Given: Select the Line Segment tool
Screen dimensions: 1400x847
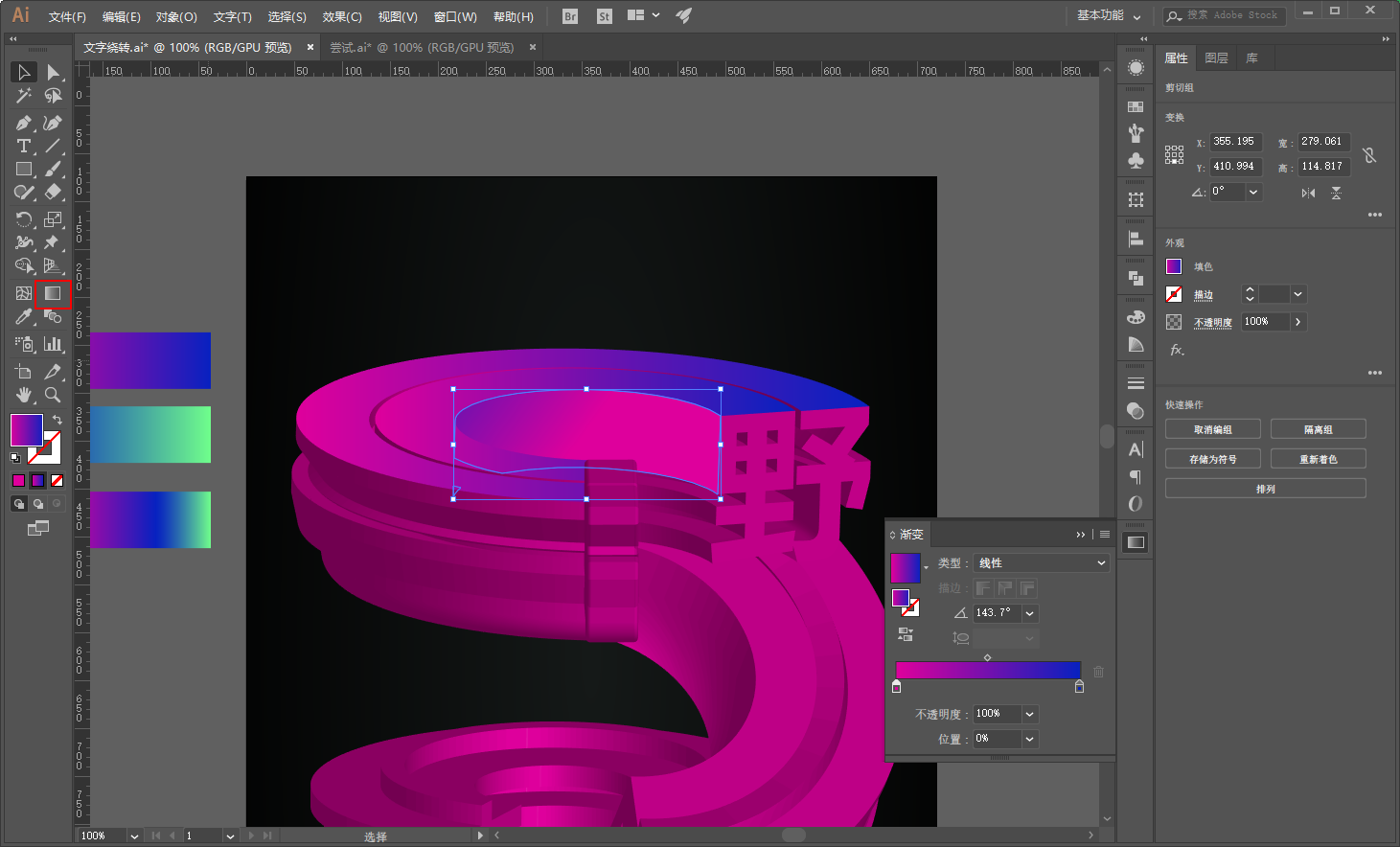Looking at the screenshot, I should pos(53,147).
